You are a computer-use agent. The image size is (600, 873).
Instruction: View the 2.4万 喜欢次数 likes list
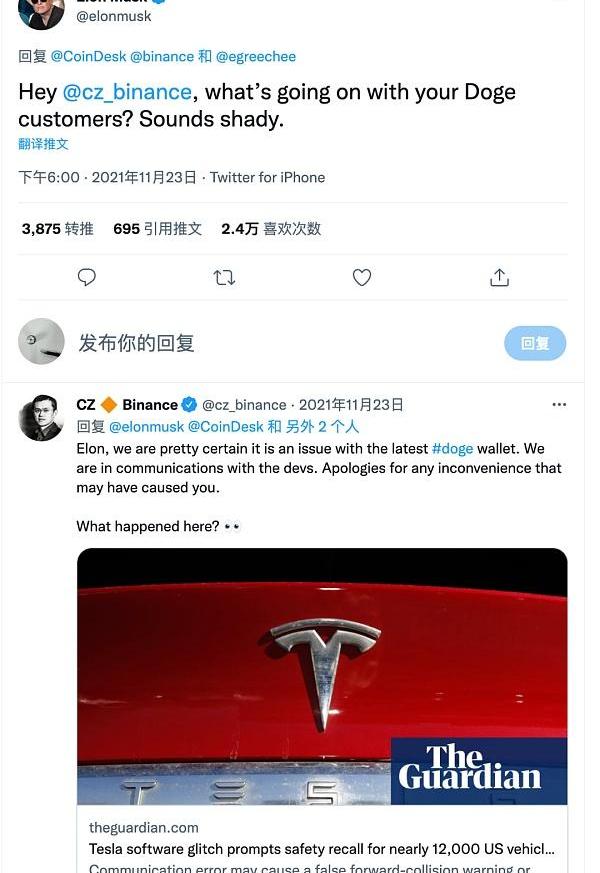coord(271,229)
